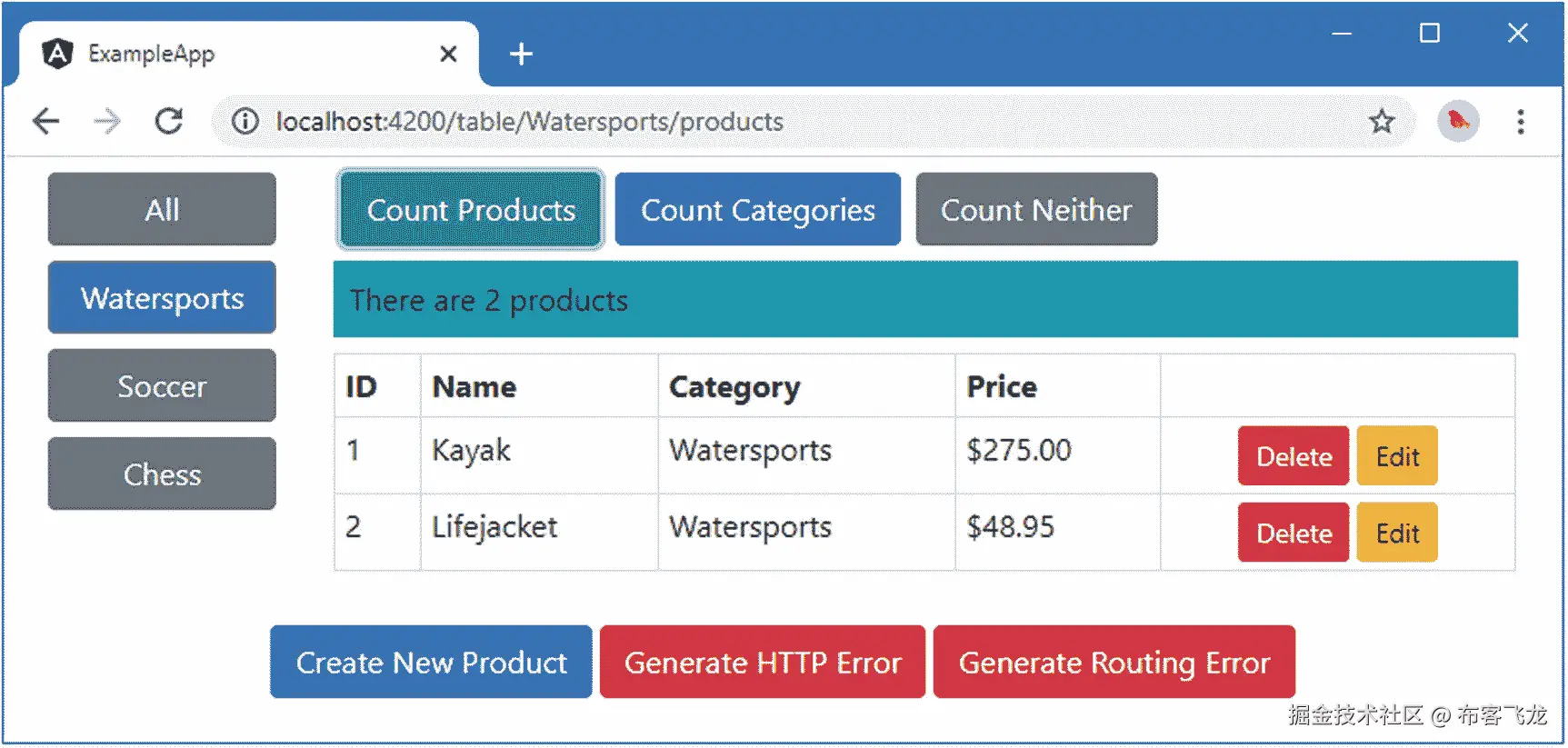
Task: Click the browser forward arrow
Action: coord(107,121)
